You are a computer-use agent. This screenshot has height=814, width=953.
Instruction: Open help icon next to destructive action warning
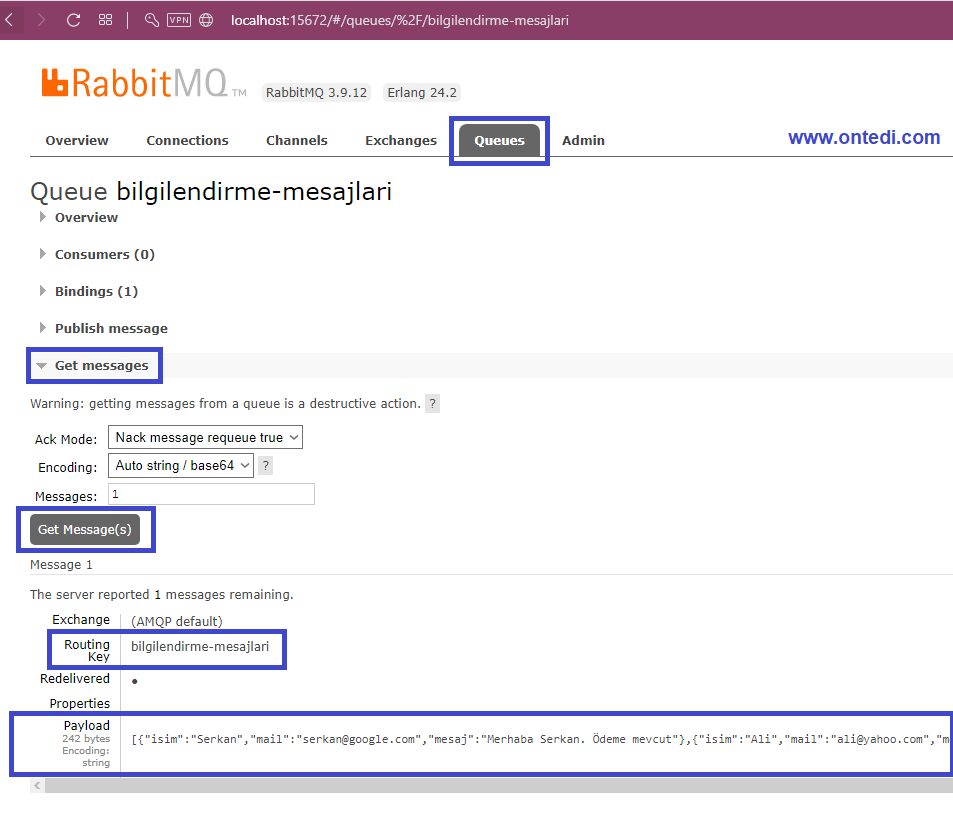coord(432,404)
